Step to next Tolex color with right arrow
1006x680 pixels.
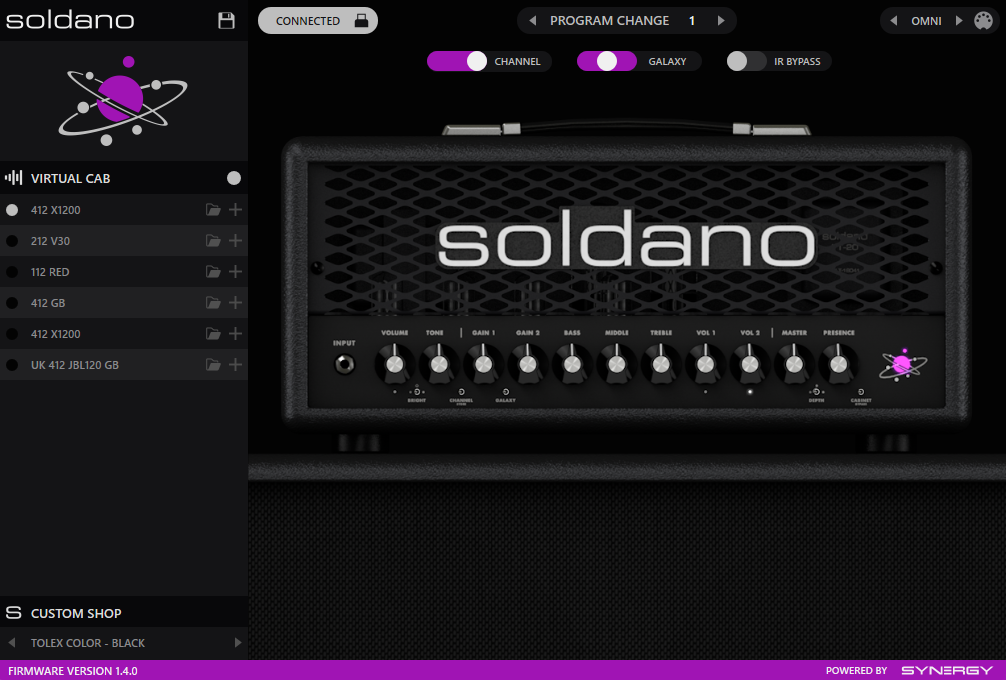tap(238, 643)
